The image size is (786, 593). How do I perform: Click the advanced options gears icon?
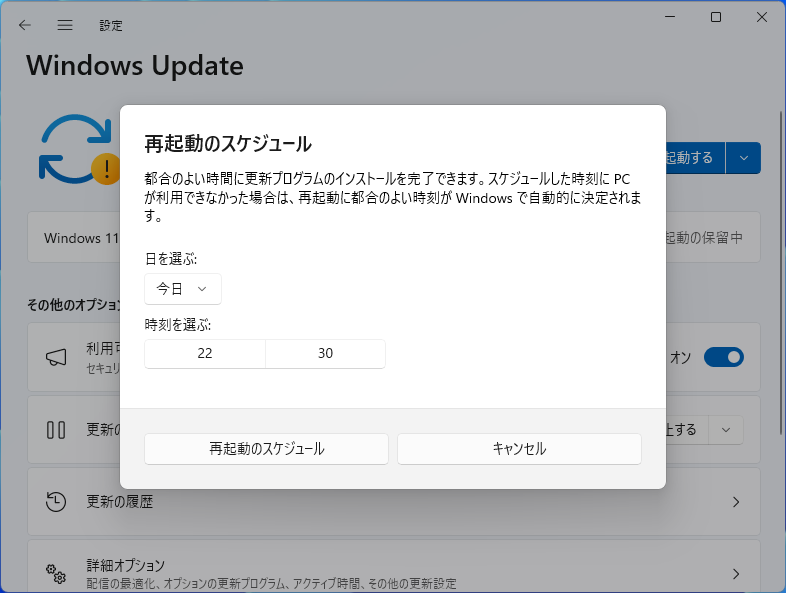(x=56, y=573)
